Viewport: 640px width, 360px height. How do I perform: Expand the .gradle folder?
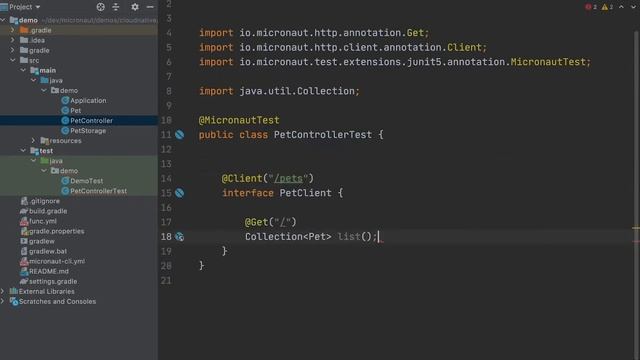point(13,30)
